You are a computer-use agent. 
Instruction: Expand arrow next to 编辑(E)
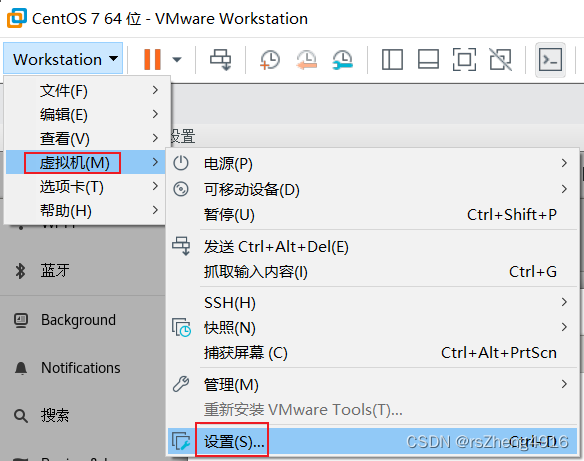pyautogui.click(x=155, y=114)
